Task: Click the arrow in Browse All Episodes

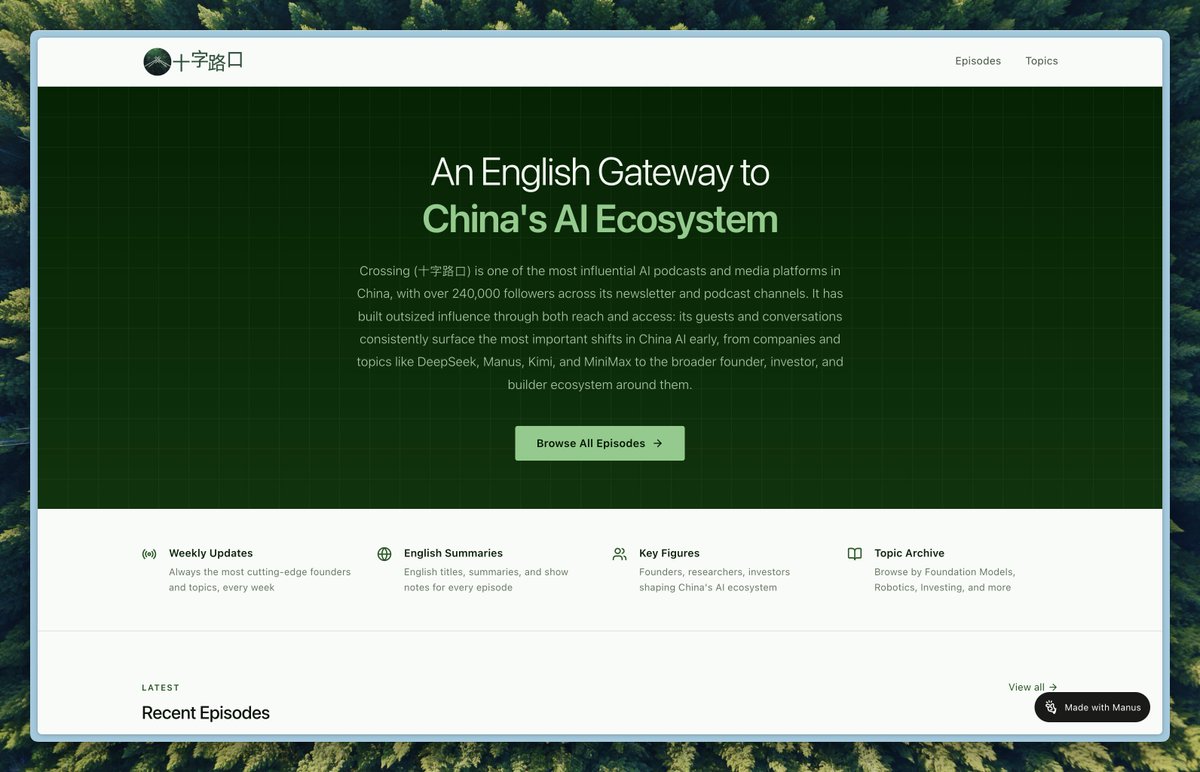Action: pos(657,443)
